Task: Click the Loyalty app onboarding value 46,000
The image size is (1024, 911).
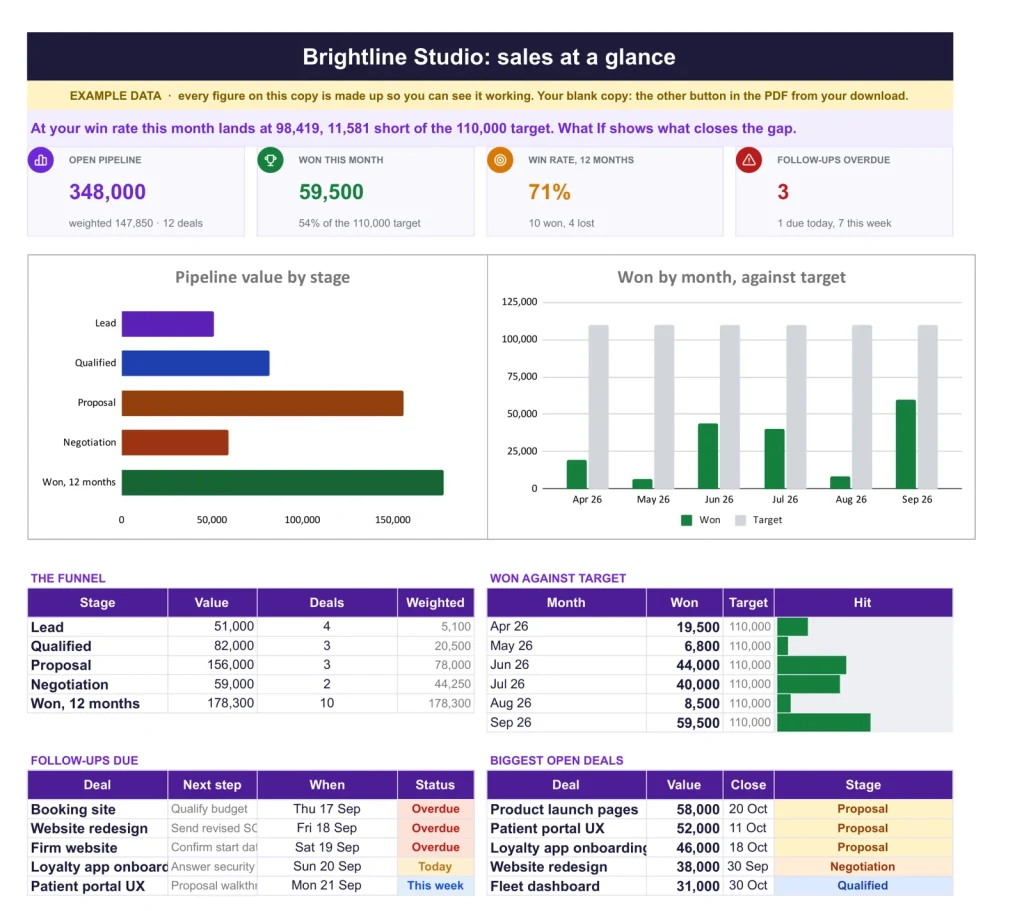Action: [x=698, y=848]
